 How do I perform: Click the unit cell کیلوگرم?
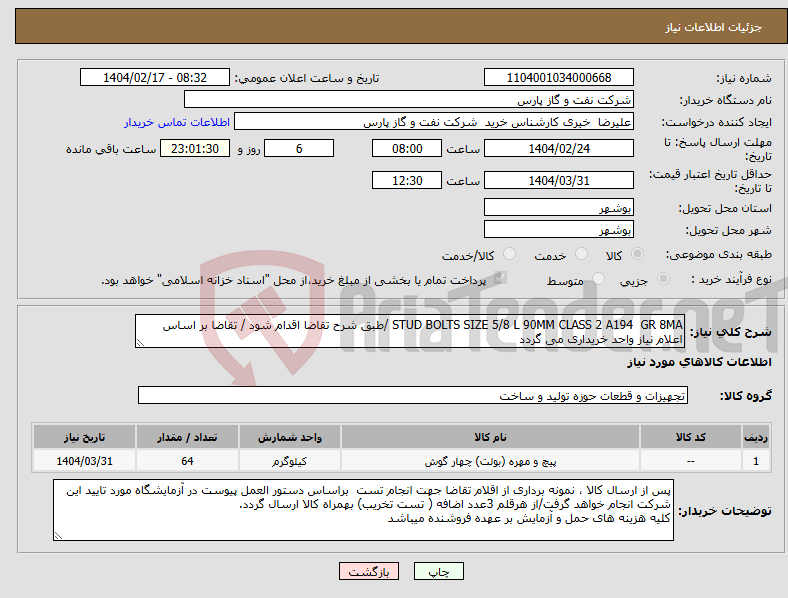tap(289, 461)
